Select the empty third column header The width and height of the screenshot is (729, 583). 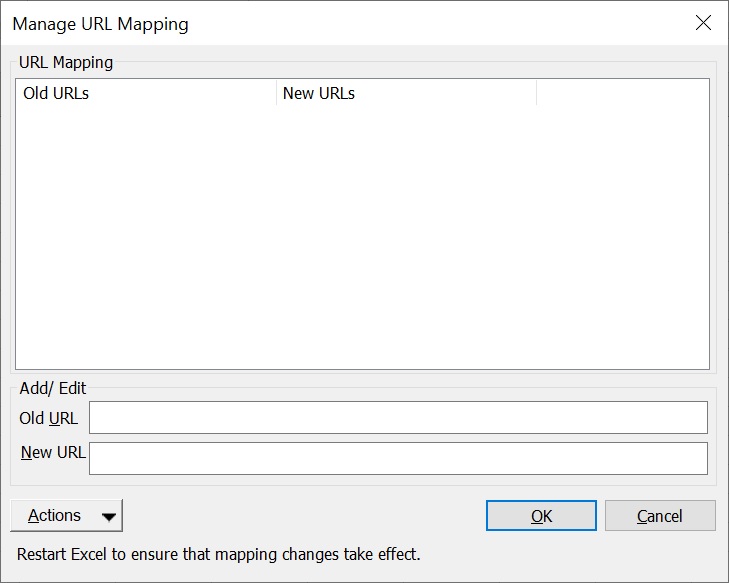point(623,93)
